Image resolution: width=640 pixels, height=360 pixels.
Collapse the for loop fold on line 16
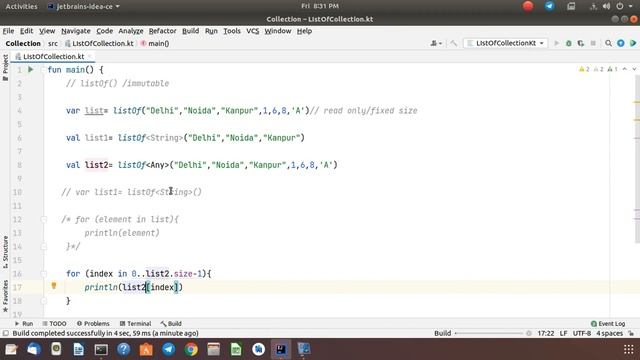[43, 274]
